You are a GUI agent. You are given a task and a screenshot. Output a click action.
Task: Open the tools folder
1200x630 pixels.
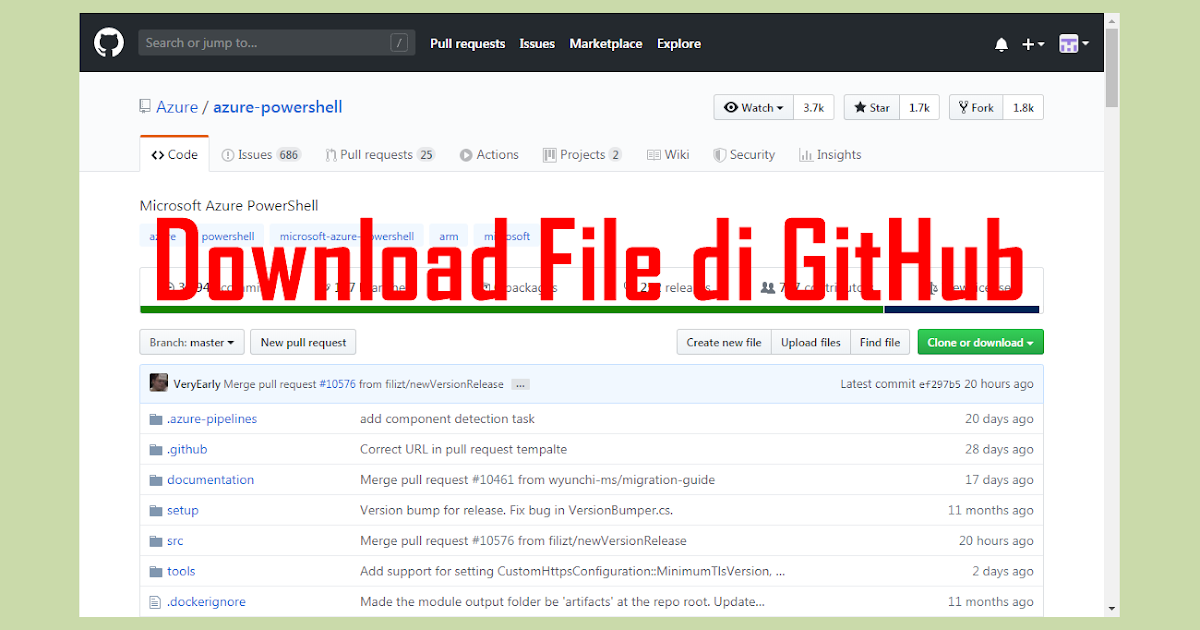click(181, 571)
